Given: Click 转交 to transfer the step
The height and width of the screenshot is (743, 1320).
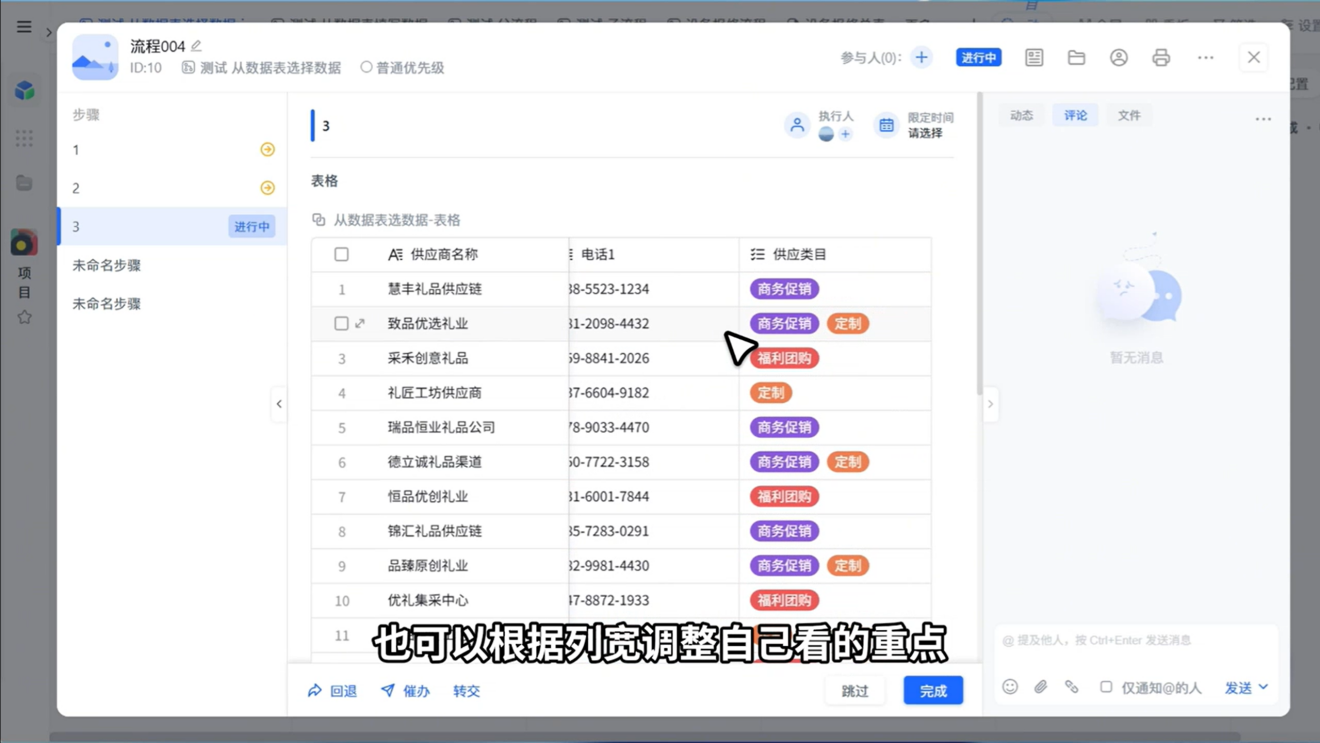Looking at the screenshot, I should coord(467,691).
